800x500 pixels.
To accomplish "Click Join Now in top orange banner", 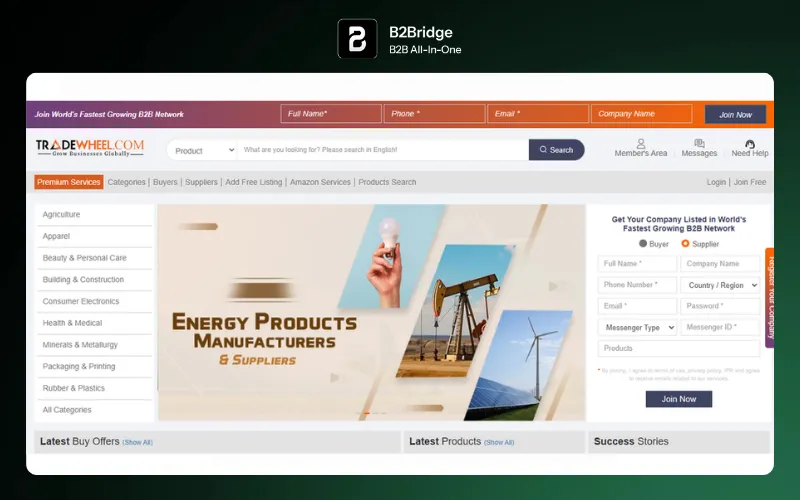I will tap(735, 115).
